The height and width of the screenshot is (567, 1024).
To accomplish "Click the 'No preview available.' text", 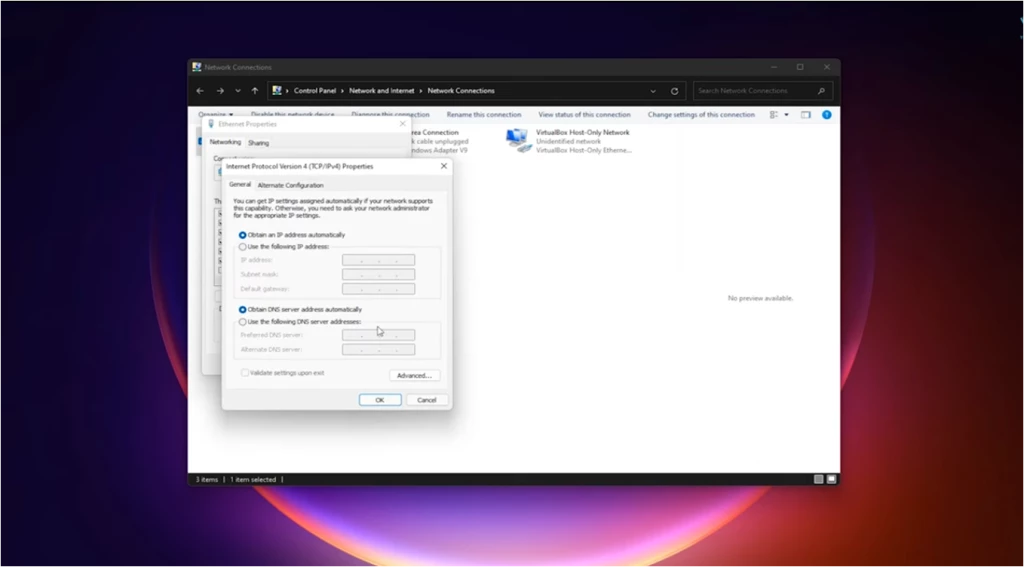I will [x=761, y=299].
